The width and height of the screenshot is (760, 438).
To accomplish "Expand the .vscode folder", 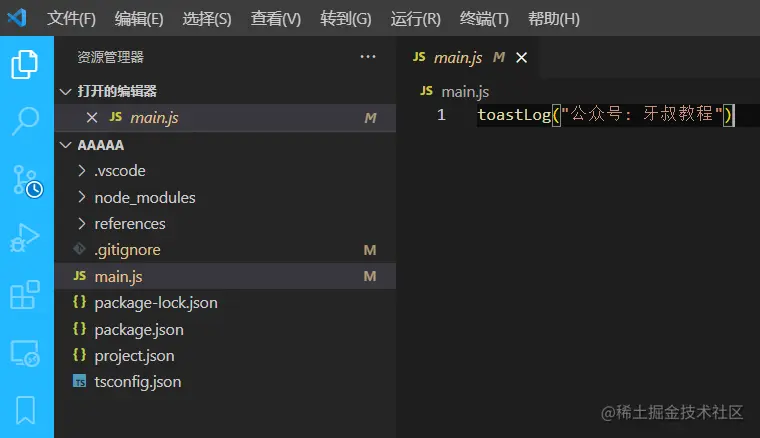I will (81, 171).
